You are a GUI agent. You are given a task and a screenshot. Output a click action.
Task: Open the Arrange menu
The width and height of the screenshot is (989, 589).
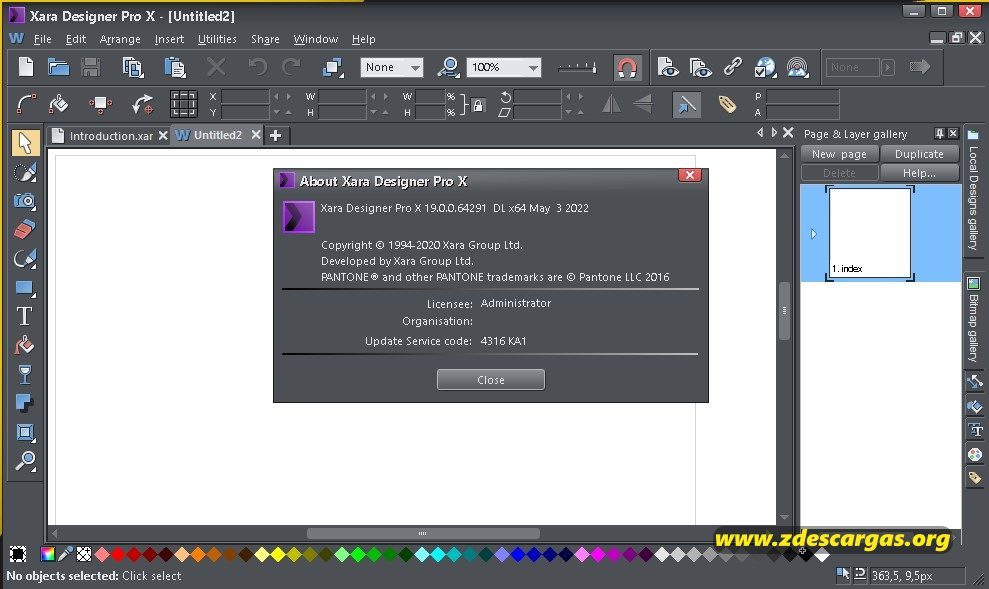pos(120,39)
